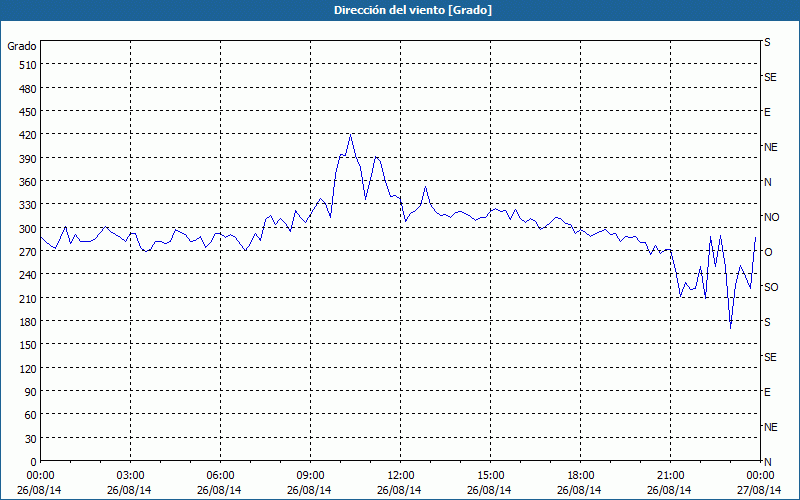The height and width of the screenshot is (500, 800).
Task: Click the 390 degree axis label
Action: pyautogui.click(x=28, y=159)
